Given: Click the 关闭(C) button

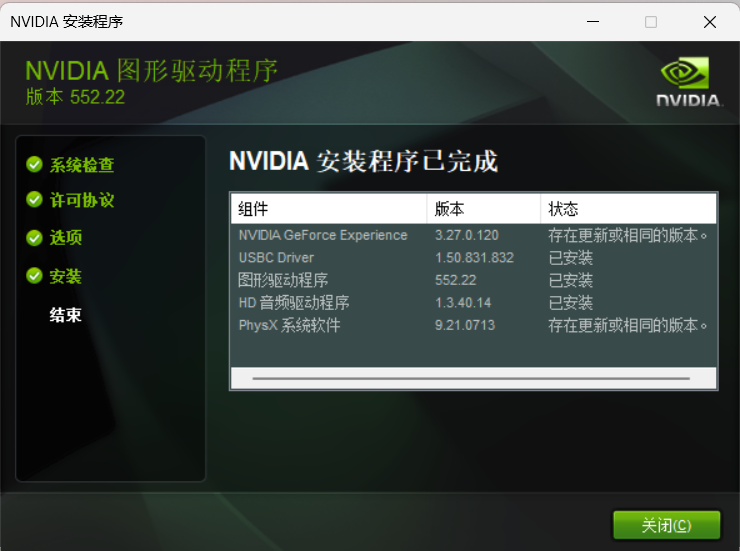Looking at the screenshot, I should 666,525.
